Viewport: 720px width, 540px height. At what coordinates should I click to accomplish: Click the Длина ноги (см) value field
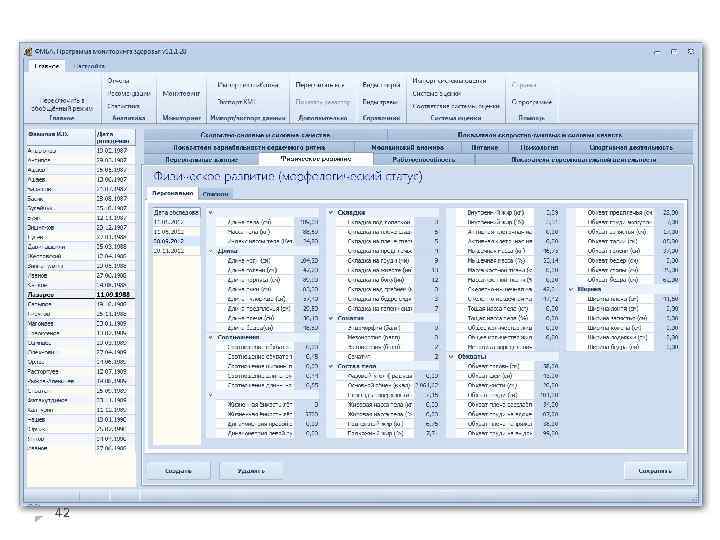click(307, 260)
